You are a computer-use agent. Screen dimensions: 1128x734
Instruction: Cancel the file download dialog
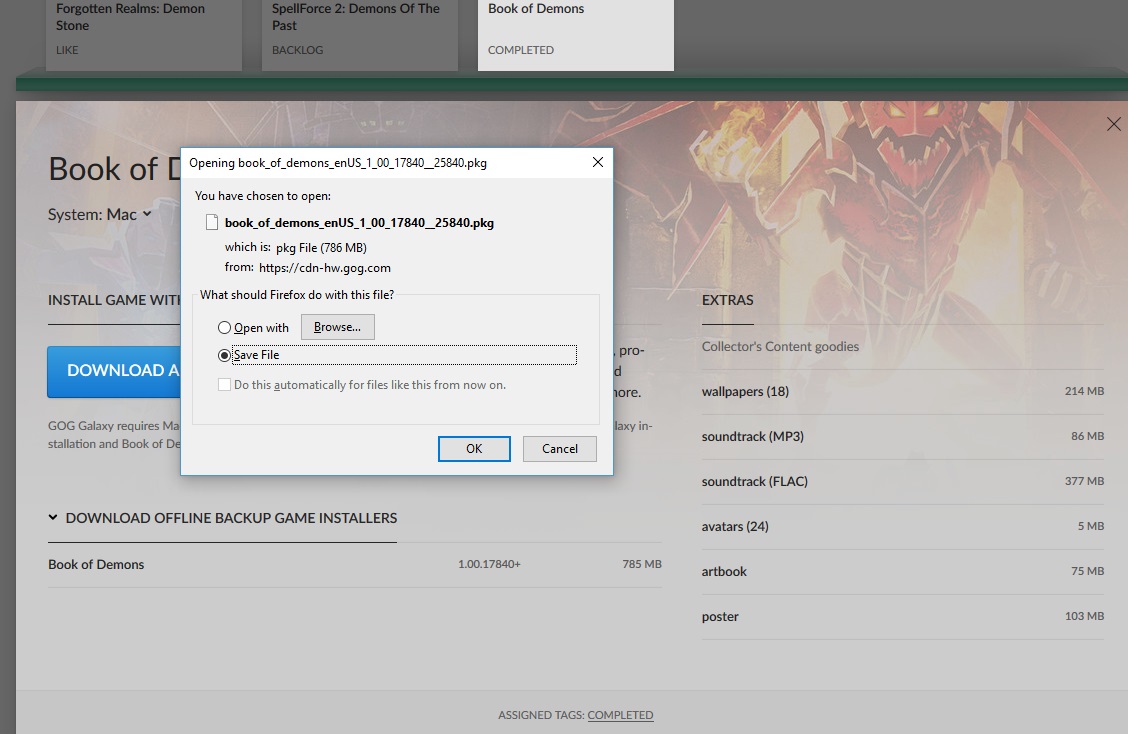click(x=560, y=449)
